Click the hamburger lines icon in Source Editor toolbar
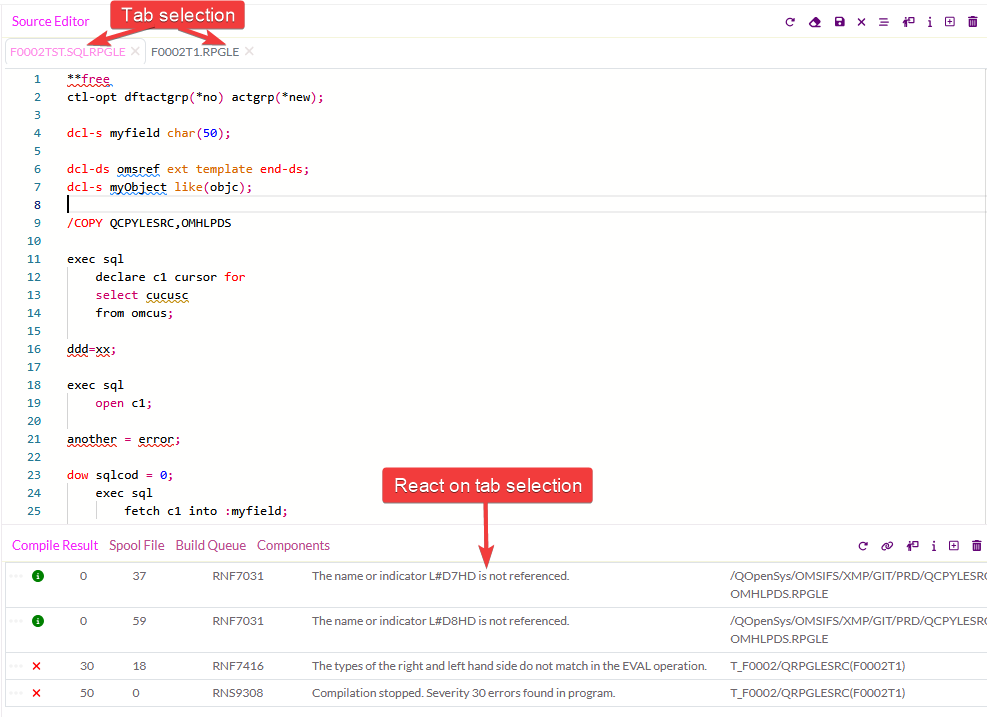The image size is (987, 717). click(x=883, y=22)
